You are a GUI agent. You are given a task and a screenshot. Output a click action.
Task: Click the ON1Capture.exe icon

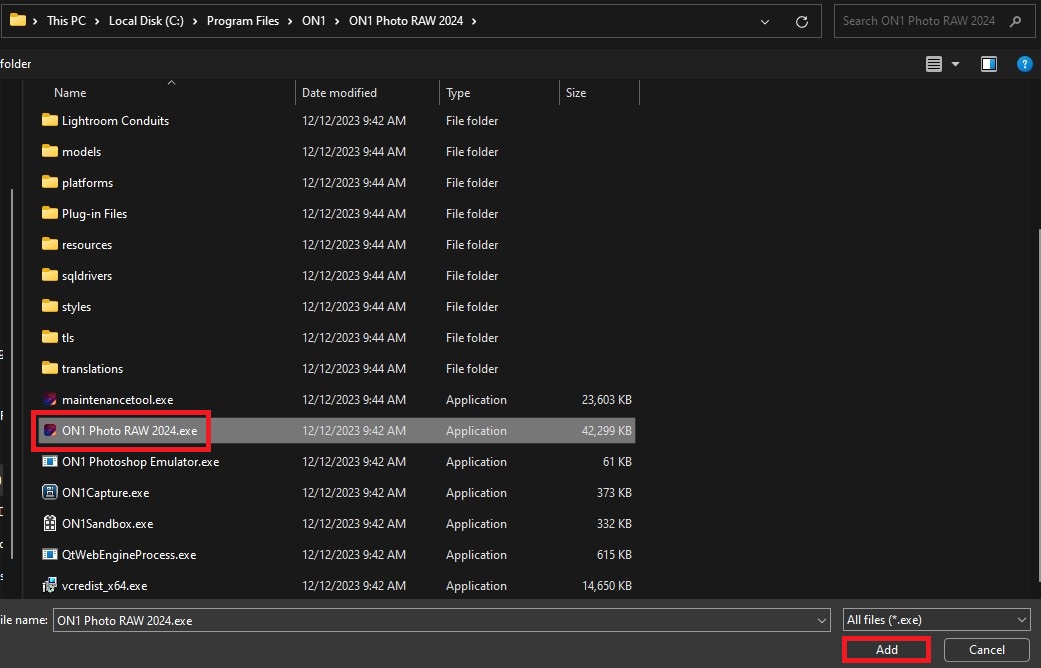click(x=50, y=492)
